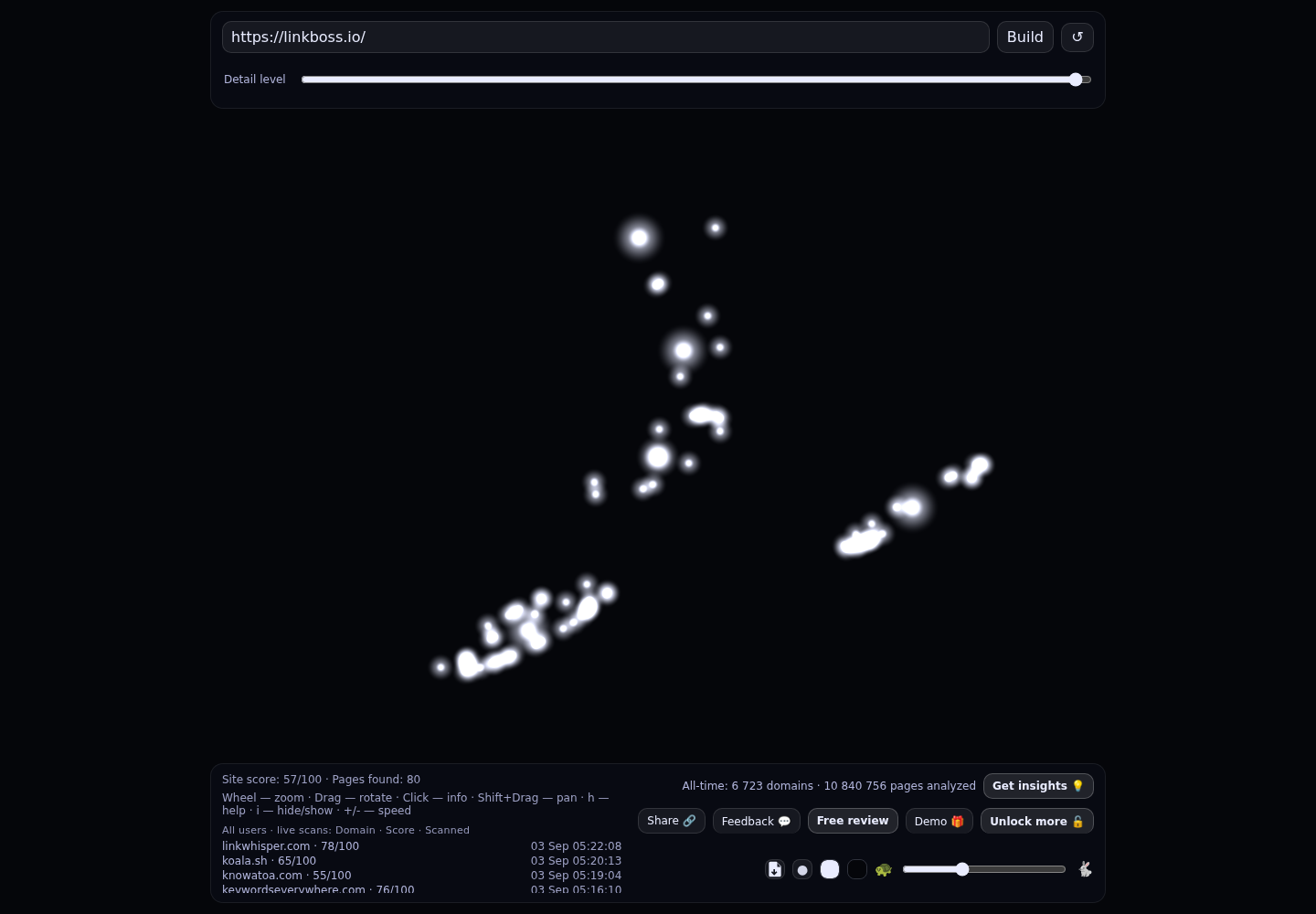Select timestamp 03 Sep 05:22:08
Screen dimensions: 1316x914
[x=576, y=846]
